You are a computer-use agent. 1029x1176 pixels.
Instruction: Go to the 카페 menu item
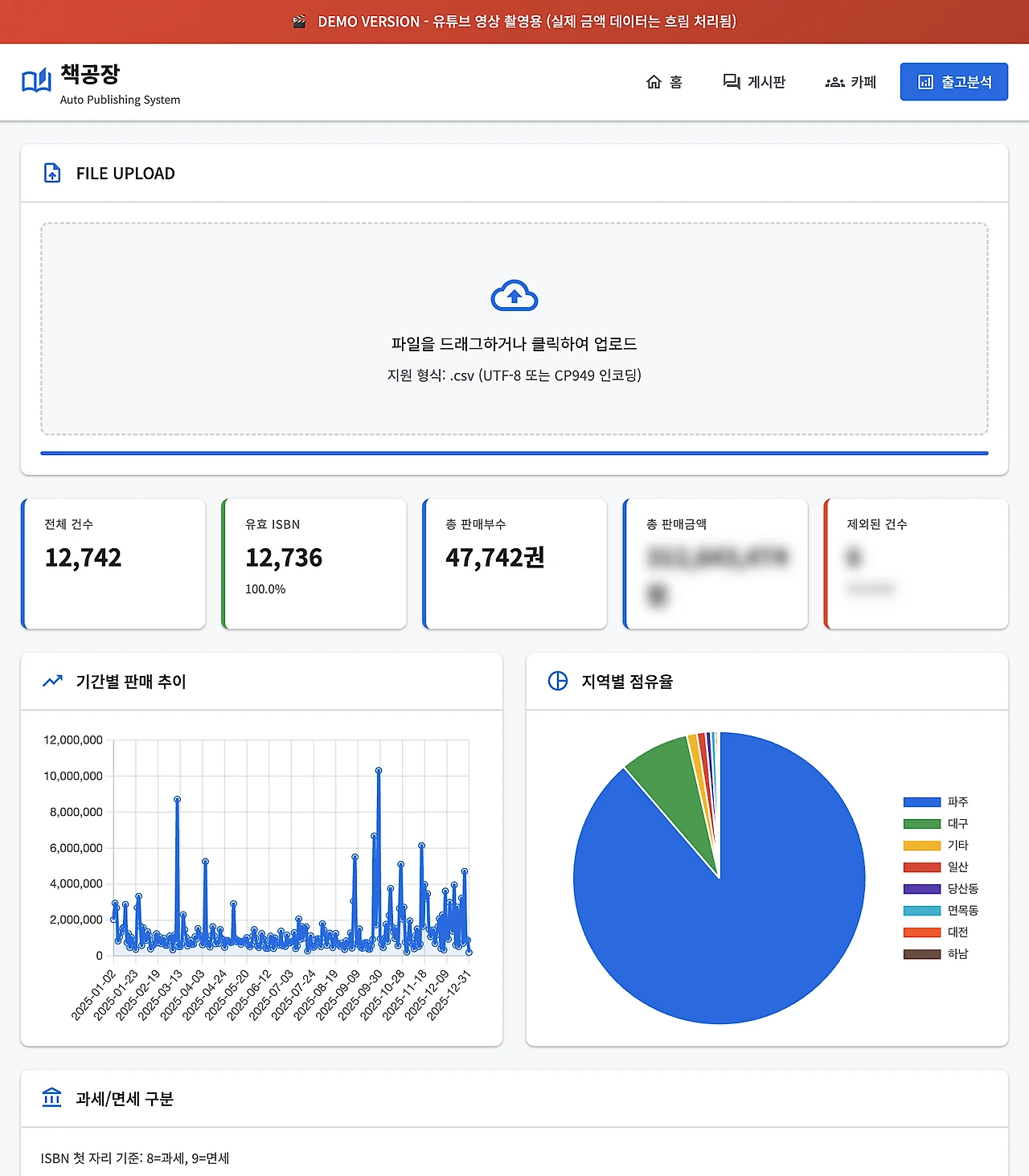point(851,82)
